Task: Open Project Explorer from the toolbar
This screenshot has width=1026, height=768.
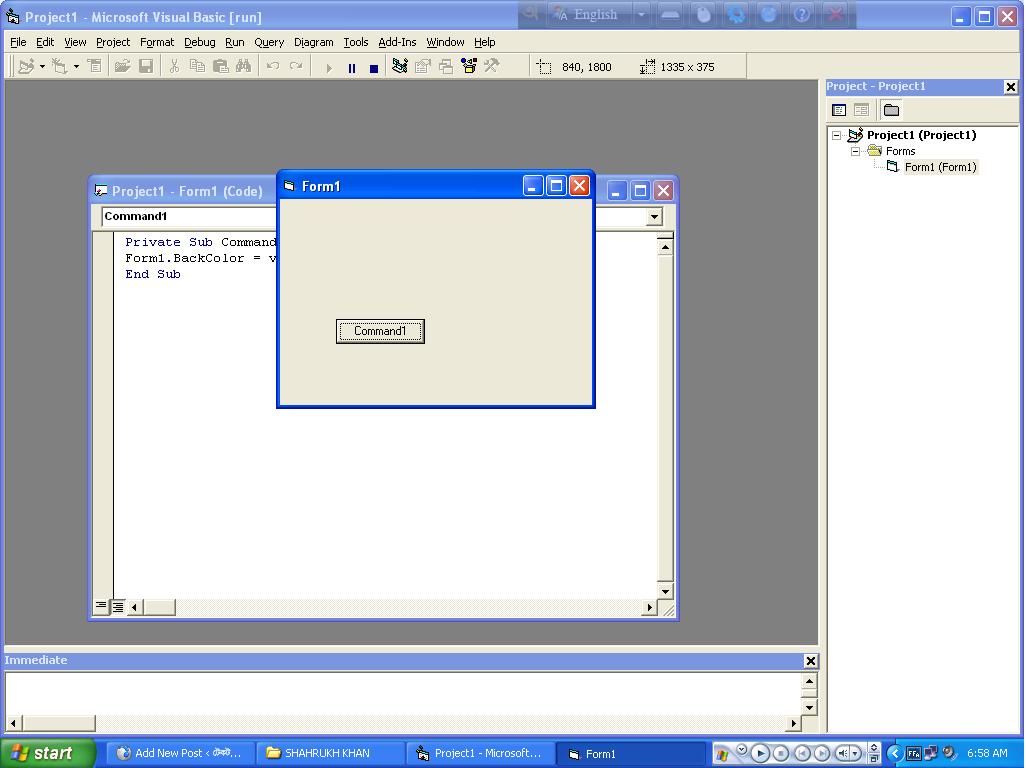Action: coord(400,66)
